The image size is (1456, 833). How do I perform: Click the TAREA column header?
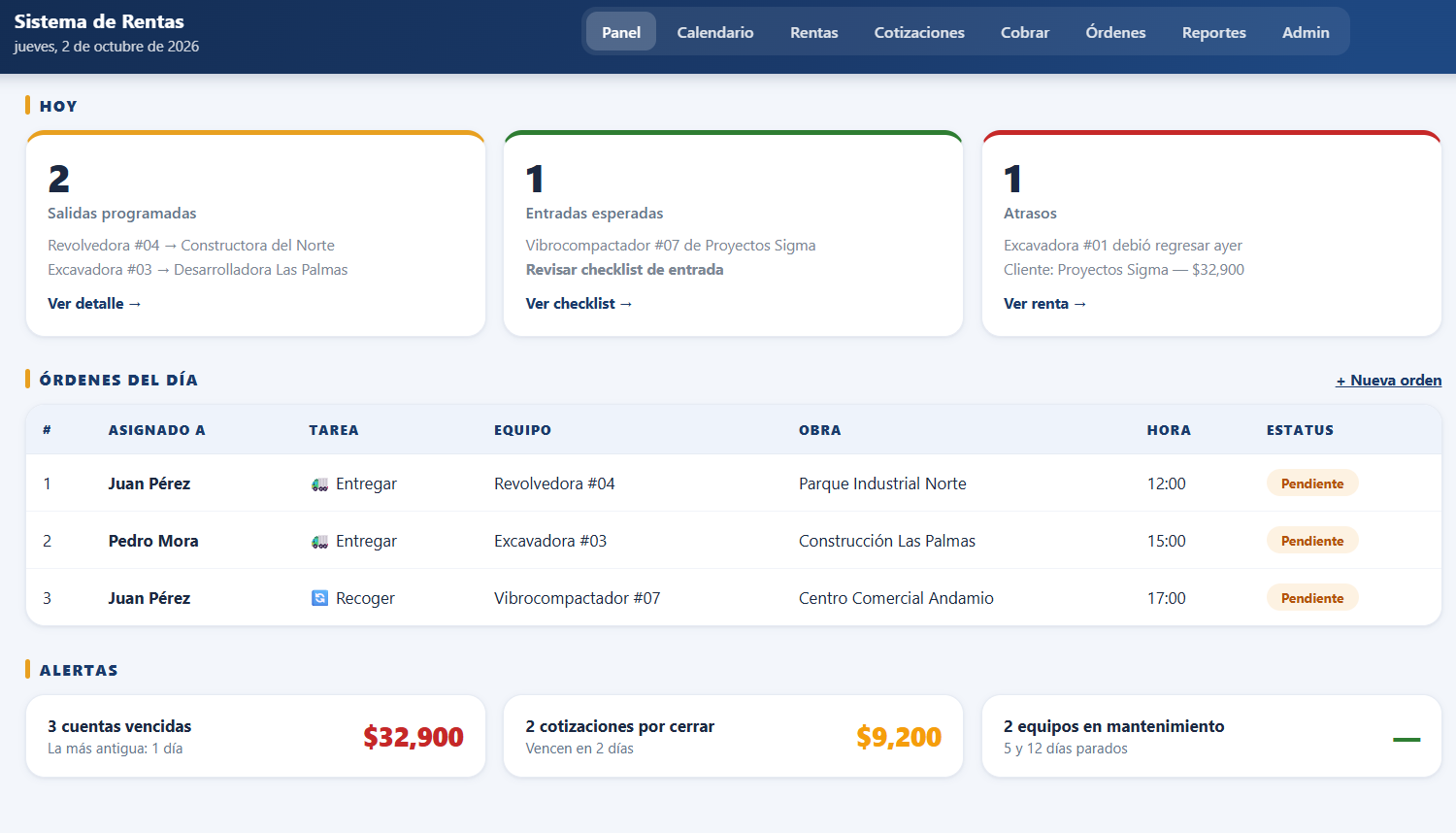(334, 430)
